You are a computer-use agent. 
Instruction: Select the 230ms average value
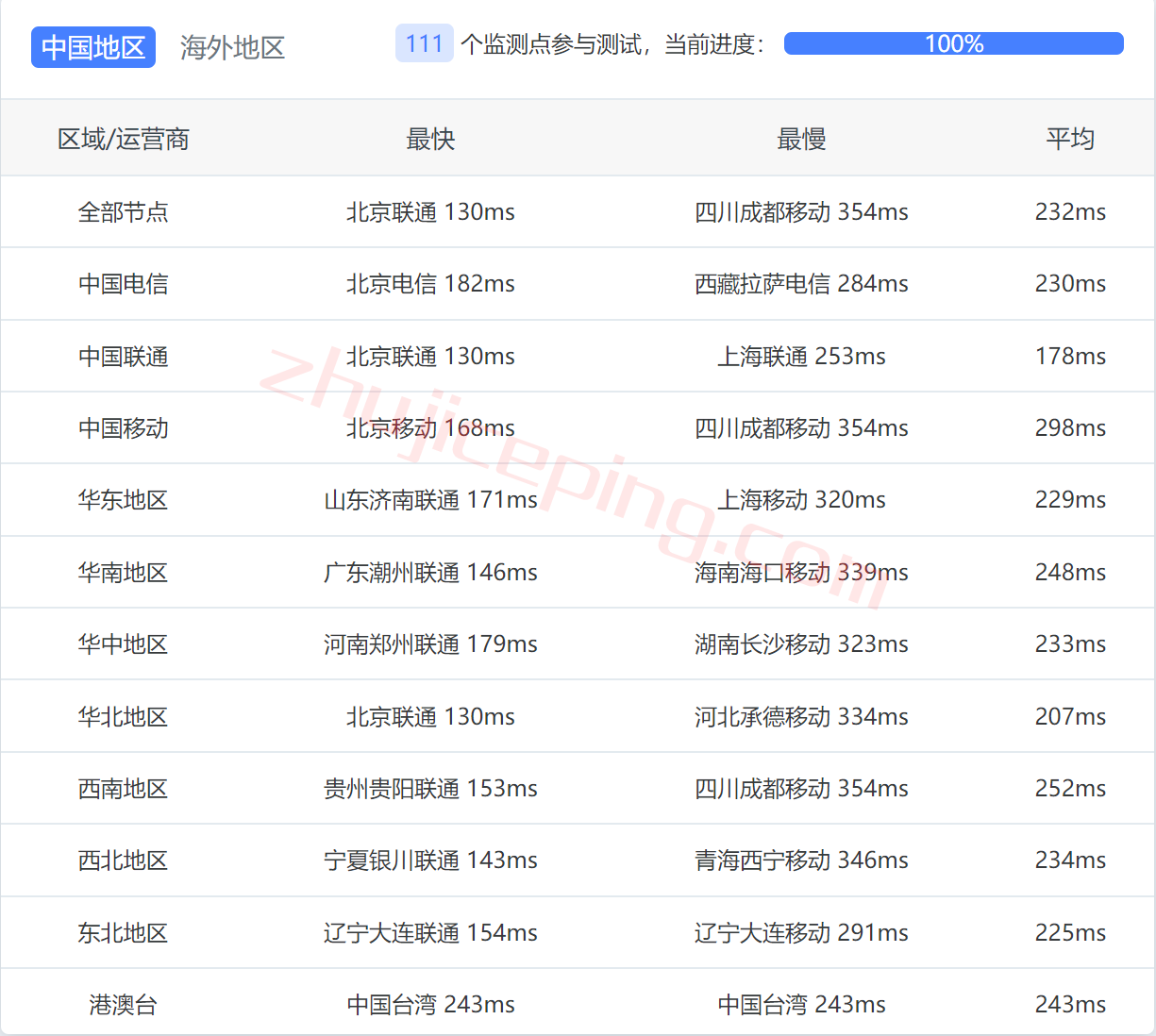[x=1070, y=284]
